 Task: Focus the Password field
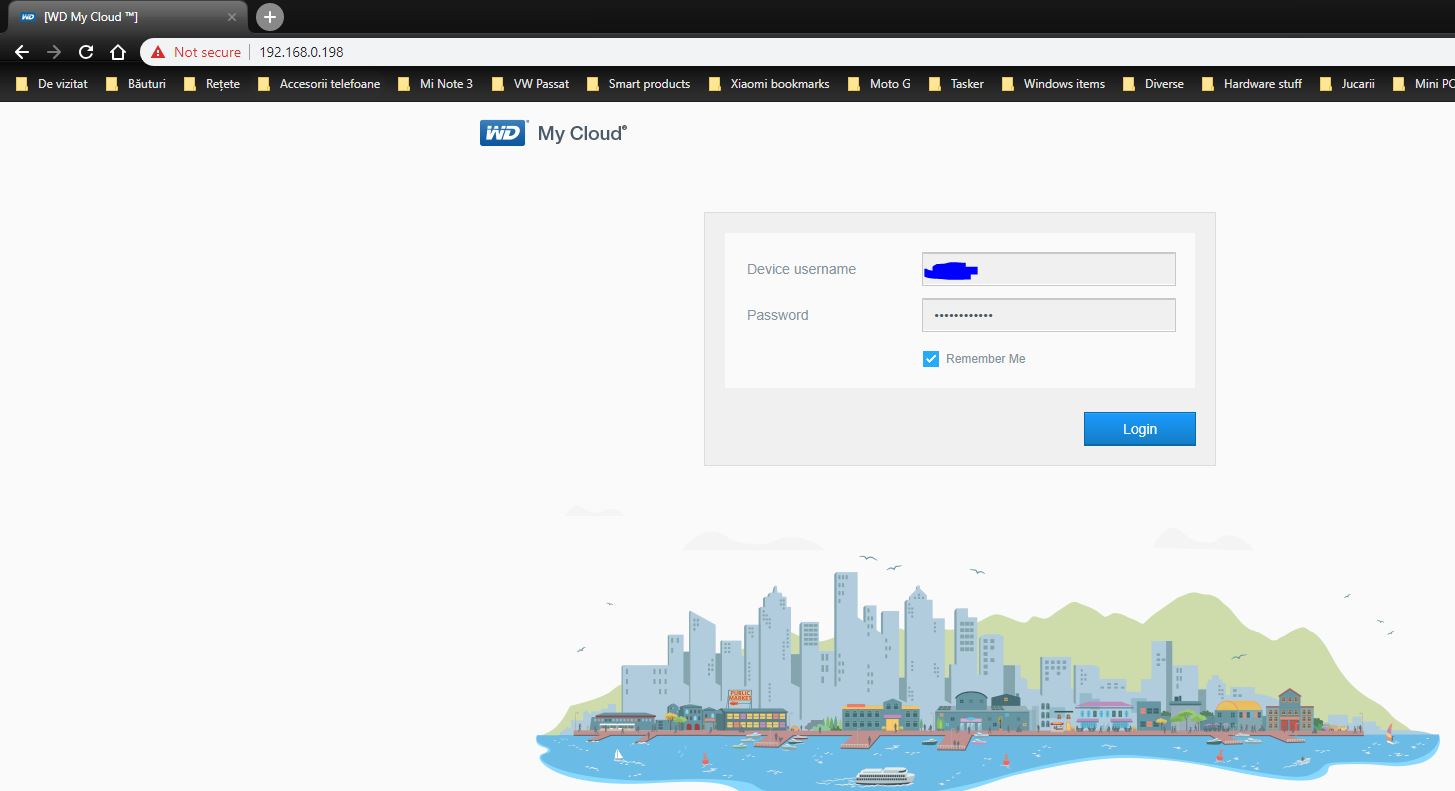1048,315
